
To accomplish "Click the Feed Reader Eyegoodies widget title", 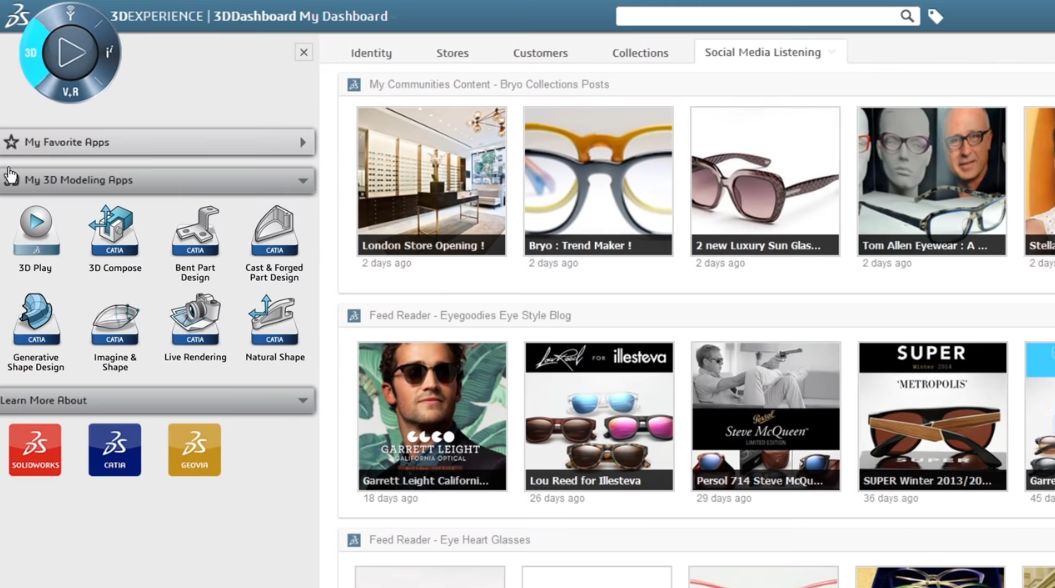I will click(x=470, y=316).
